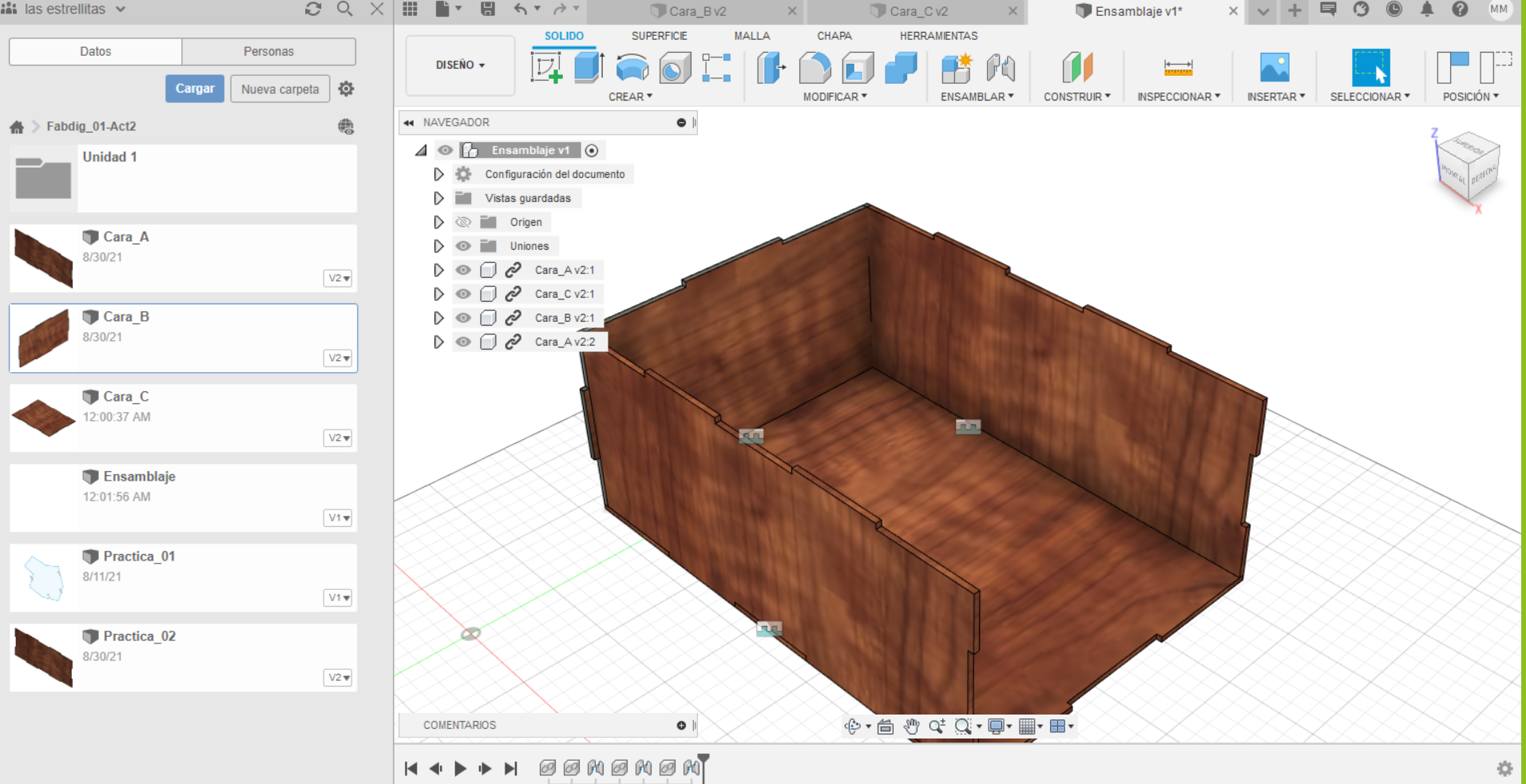Click the Nueva carpeta button

(279, 89)
